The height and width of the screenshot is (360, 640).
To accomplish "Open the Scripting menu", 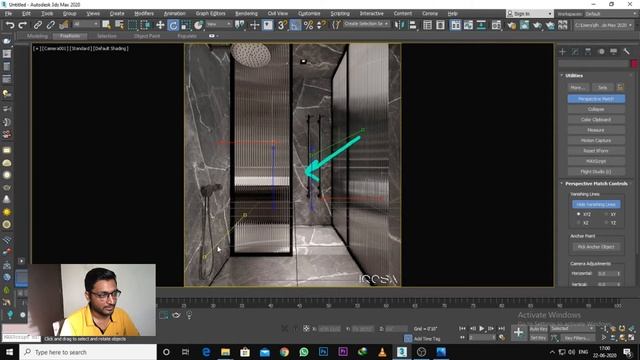I will (x=340, y=13).
